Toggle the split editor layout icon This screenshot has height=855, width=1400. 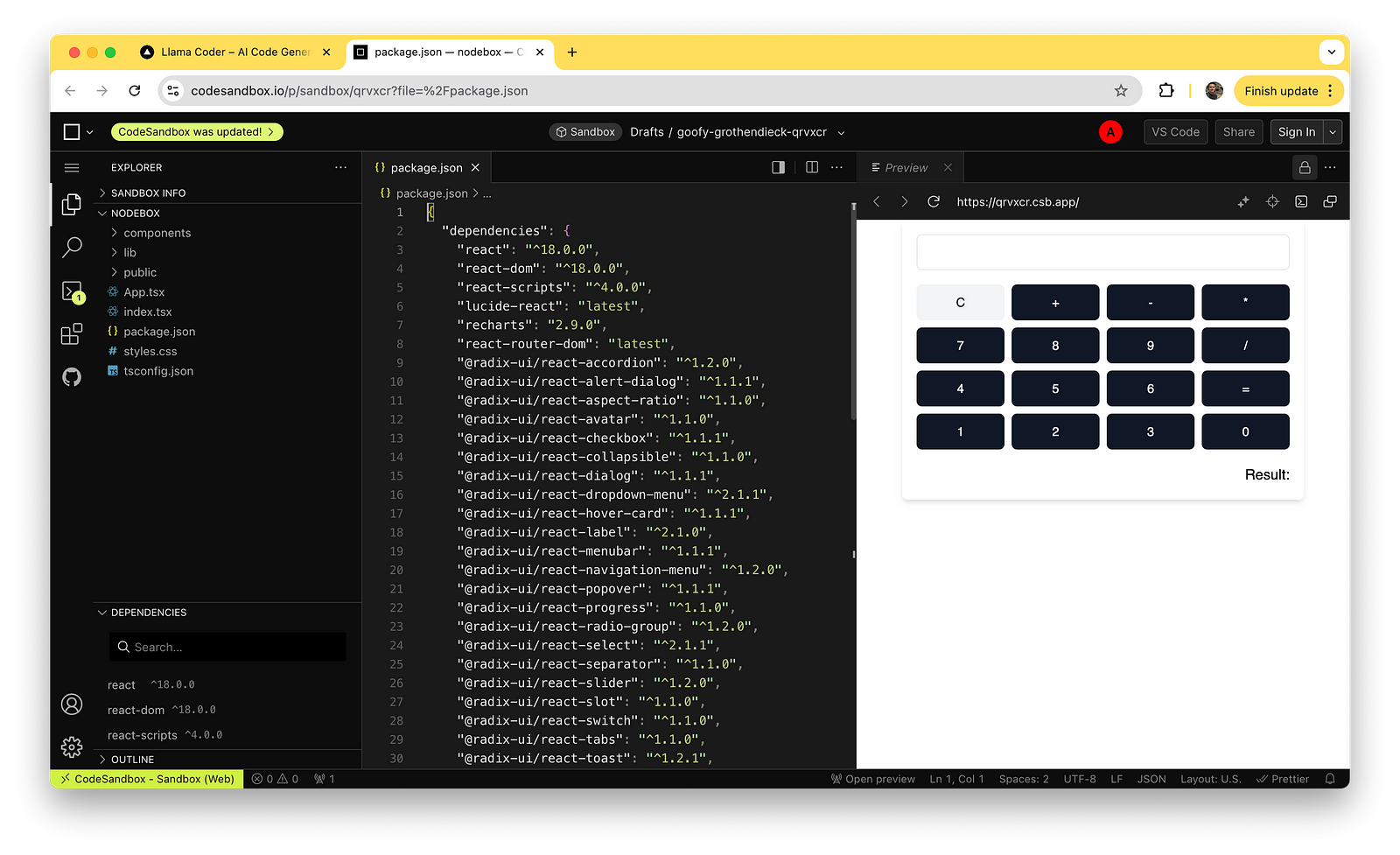pos(811,166)
